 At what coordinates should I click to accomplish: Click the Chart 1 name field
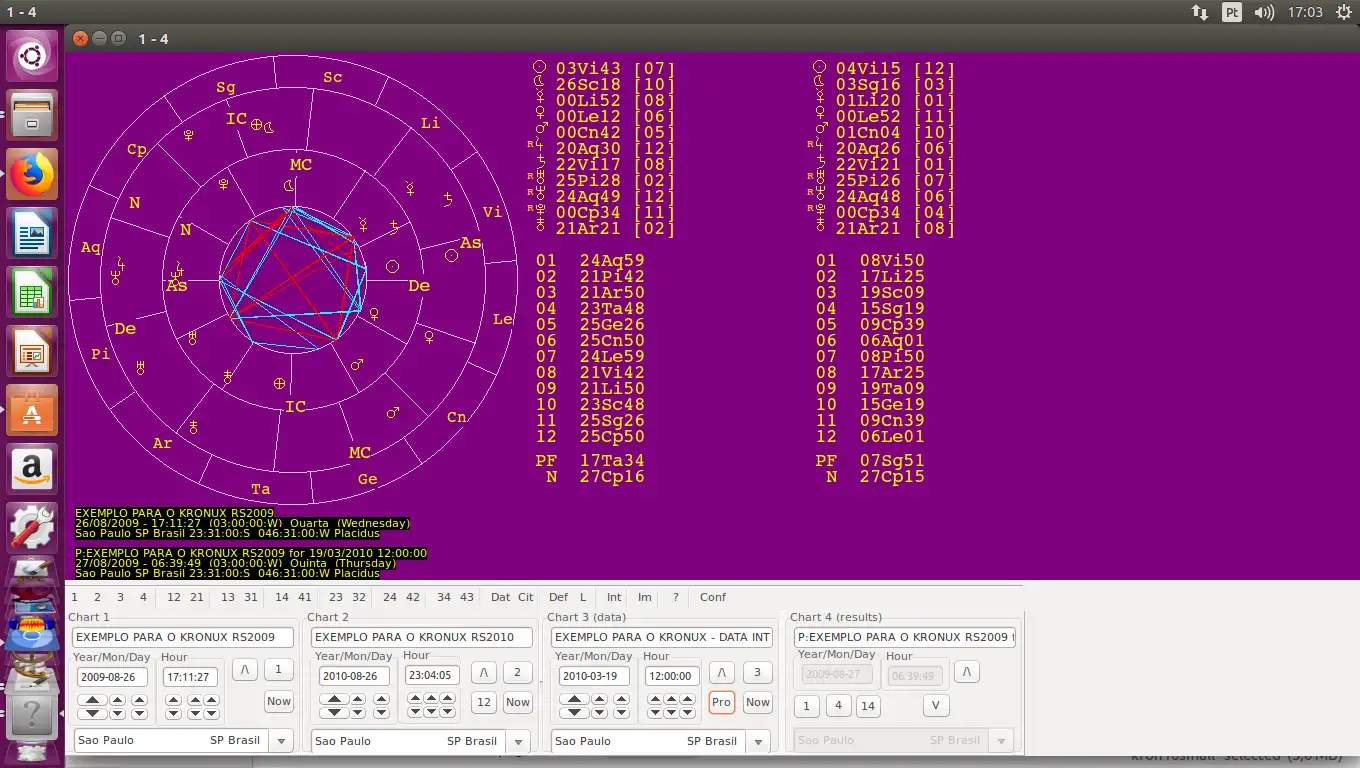(183, 637)
